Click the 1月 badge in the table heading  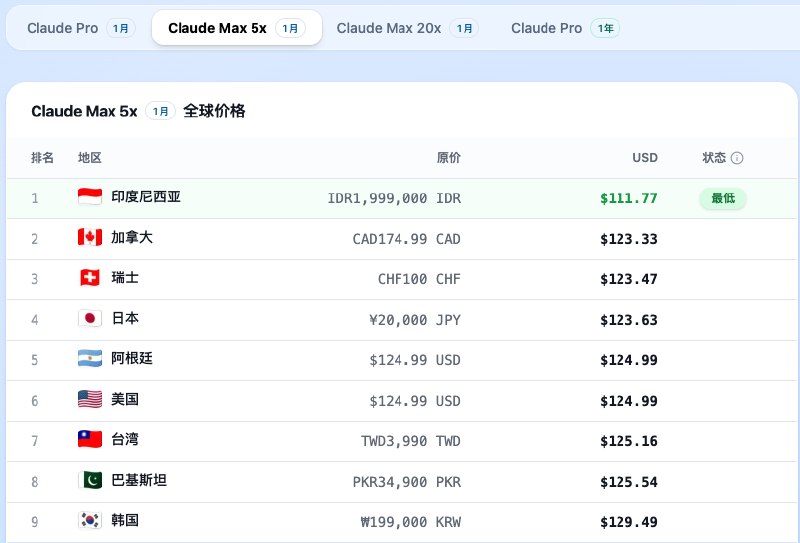tap(161, 111)
